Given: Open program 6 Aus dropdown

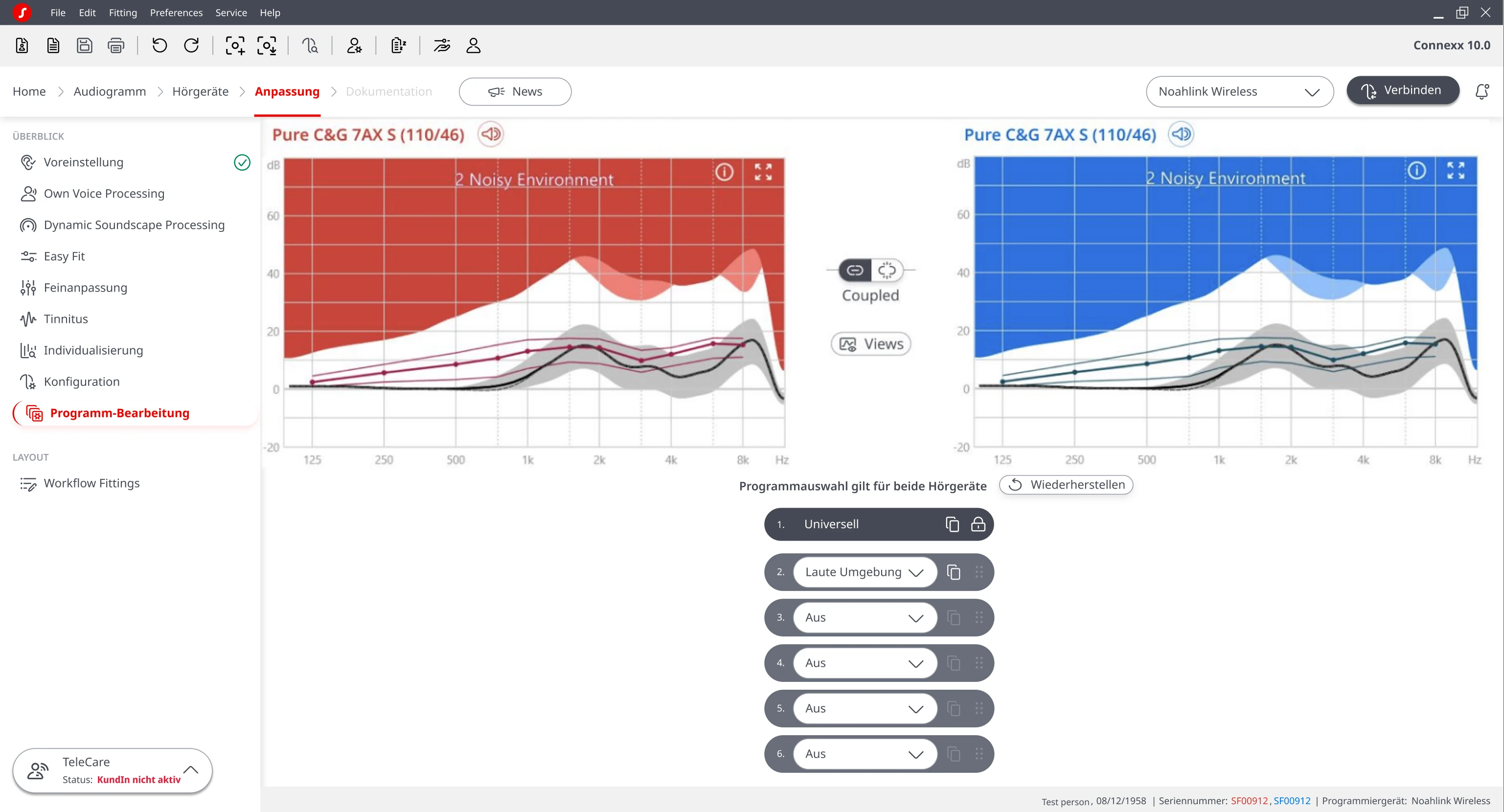Looking at the screenshot, I should coord(865,754).
